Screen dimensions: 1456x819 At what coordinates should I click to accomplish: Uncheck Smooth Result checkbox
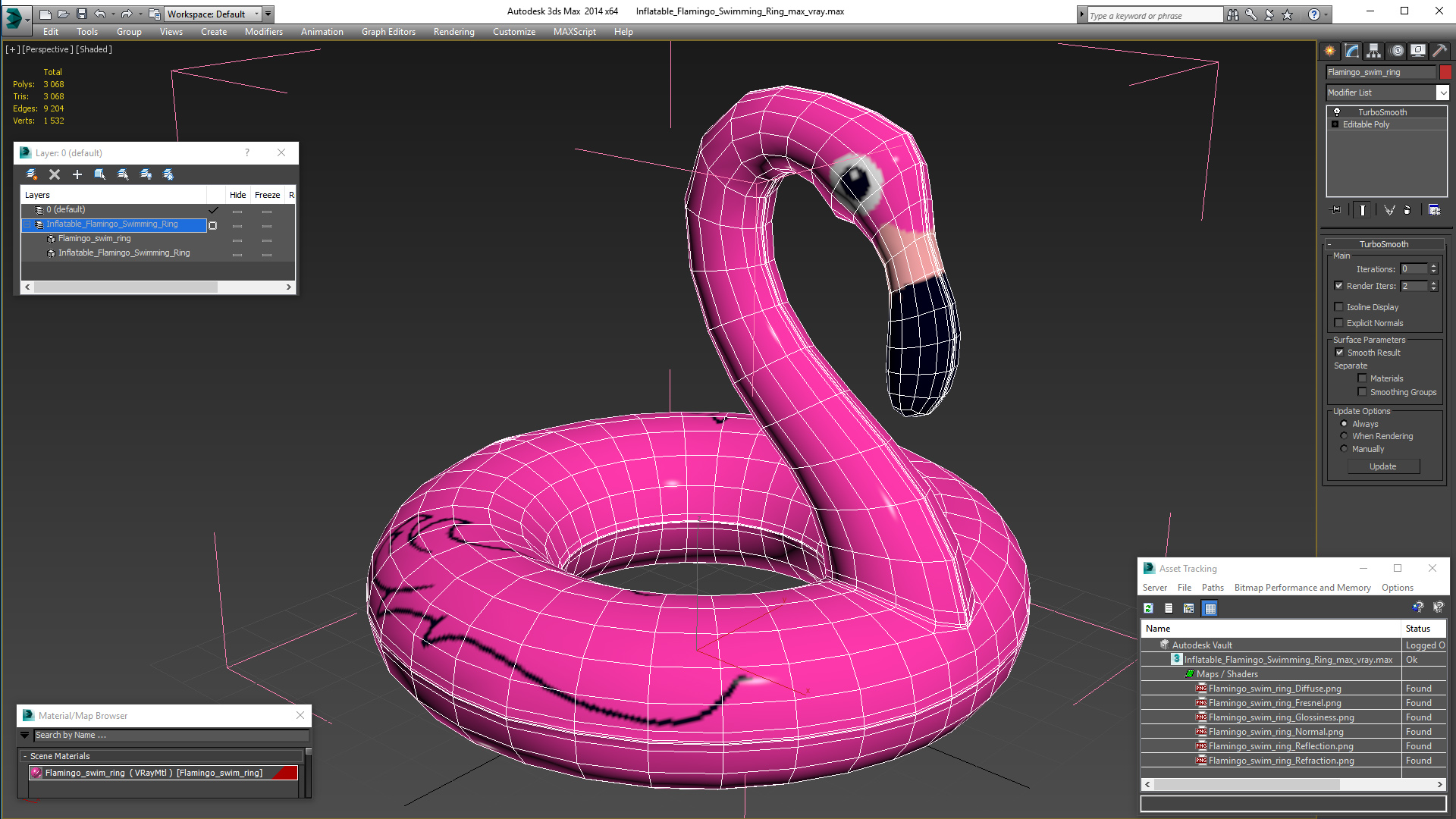click(1339, 353)
